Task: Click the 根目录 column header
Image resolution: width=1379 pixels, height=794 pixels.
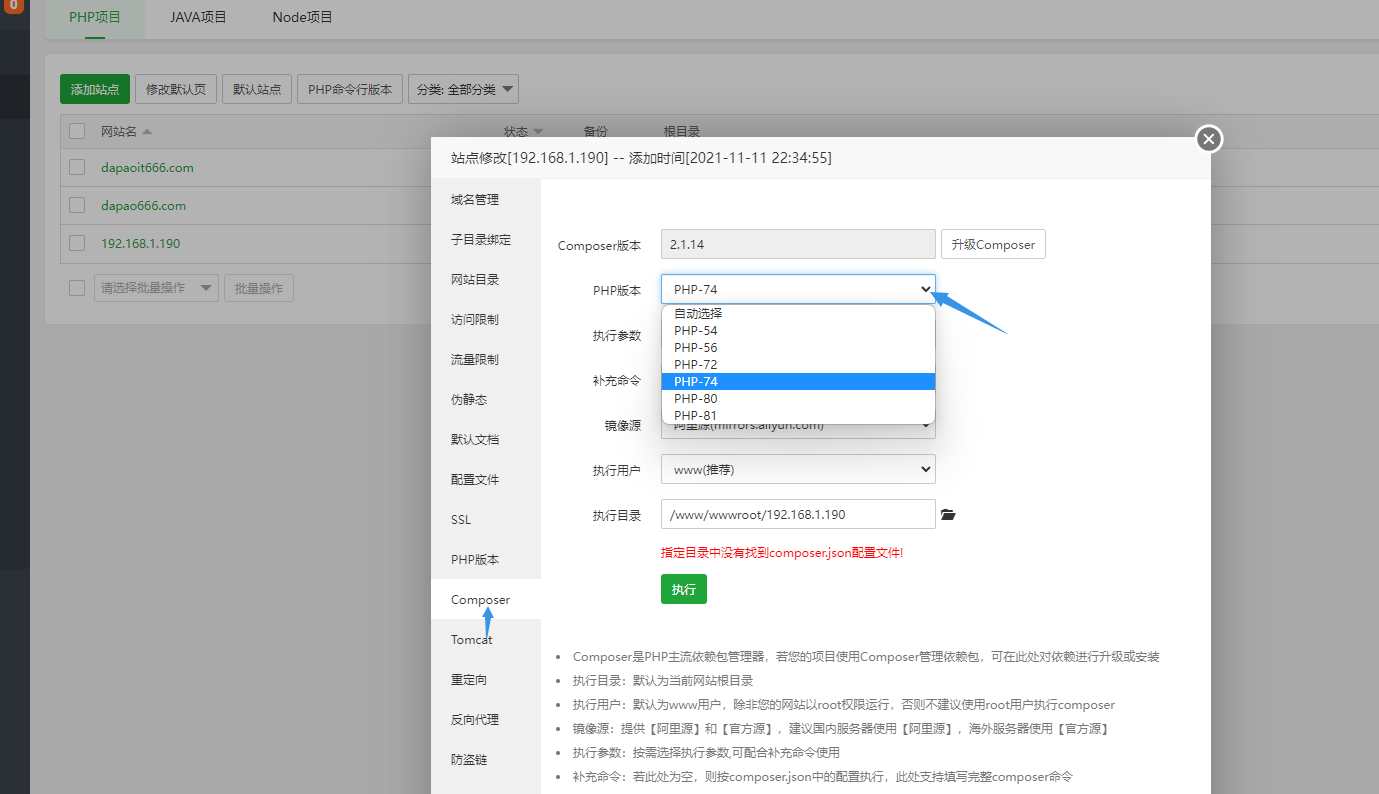Action: [x=682, y=132]
